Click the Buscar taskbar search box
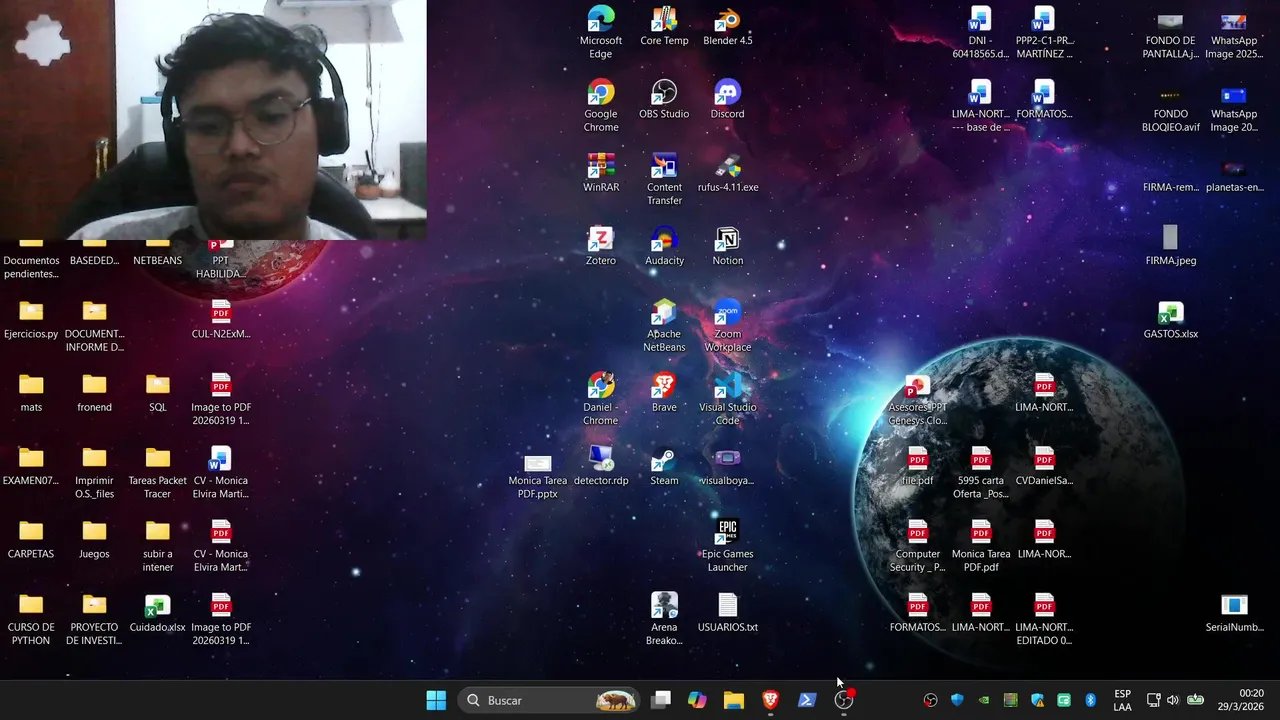Screen dimensions: 1280x720 pos(549,700)
